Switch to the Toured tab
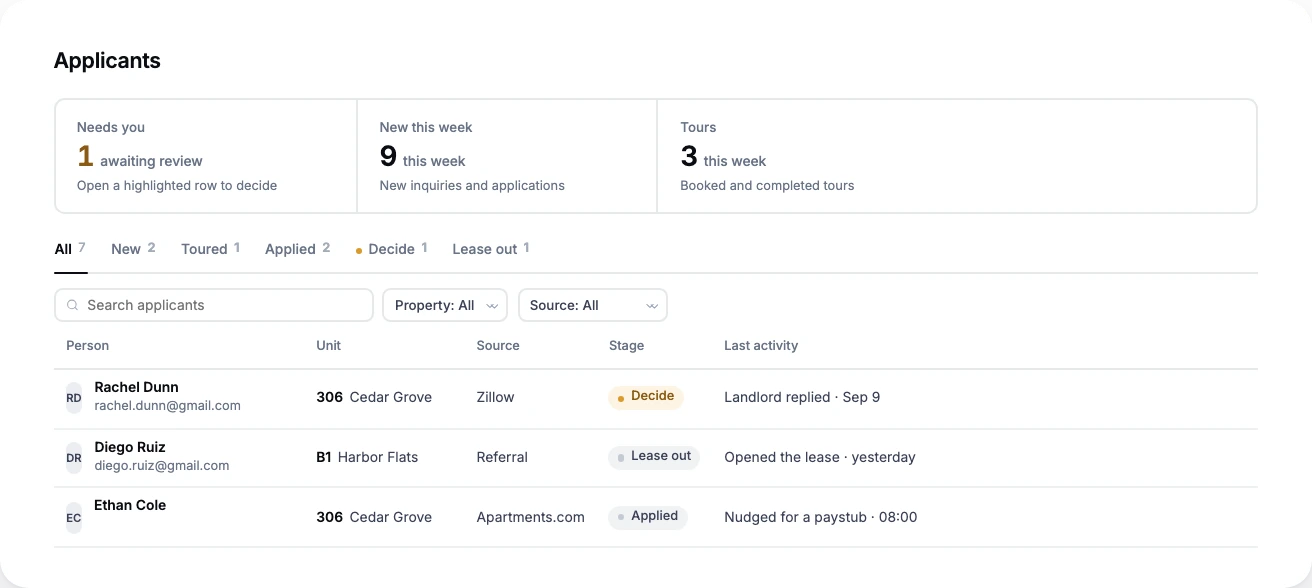 click(210, 249)
